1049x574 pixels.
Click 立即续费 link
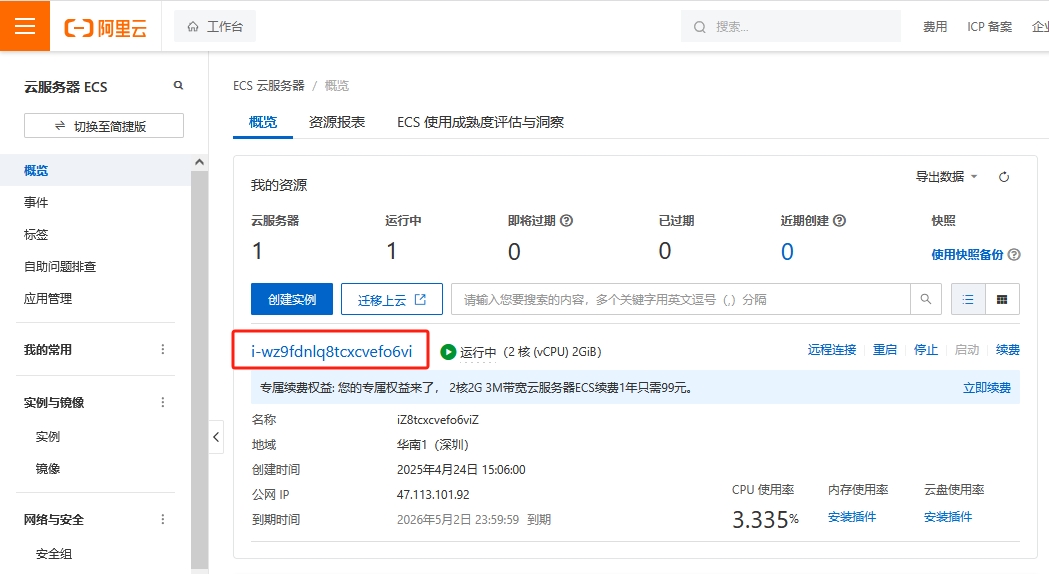(x=987, y=388)
